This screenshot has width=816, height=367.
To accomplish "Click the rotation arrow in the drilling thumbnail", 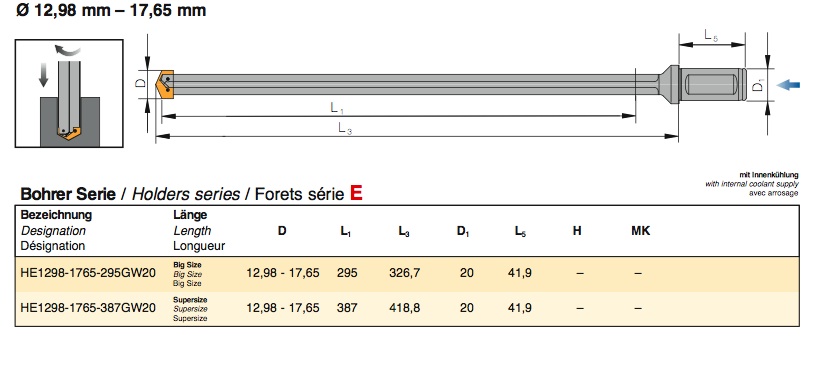I will 68,50.
